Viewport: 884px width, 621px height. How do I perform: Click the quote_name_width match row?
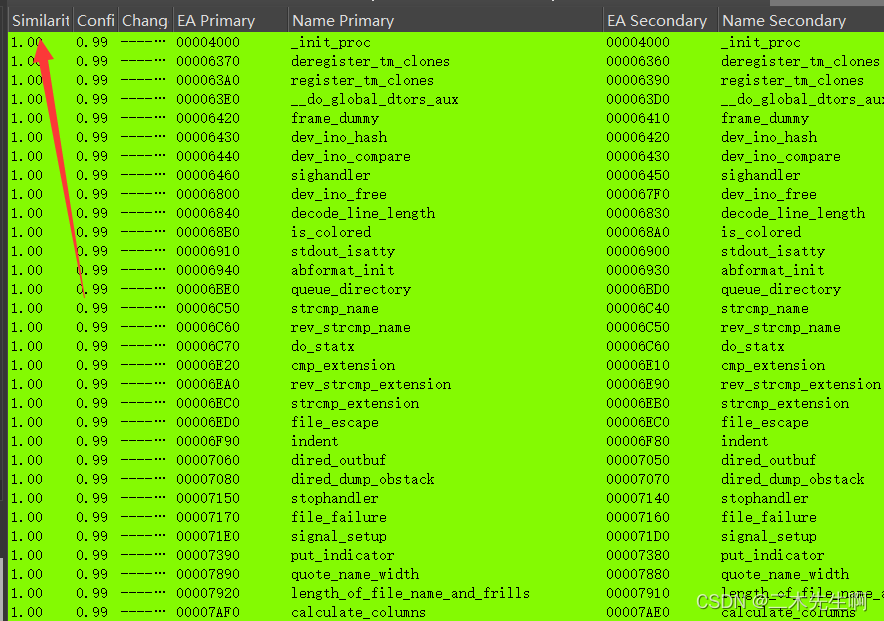tap(355, 574)
